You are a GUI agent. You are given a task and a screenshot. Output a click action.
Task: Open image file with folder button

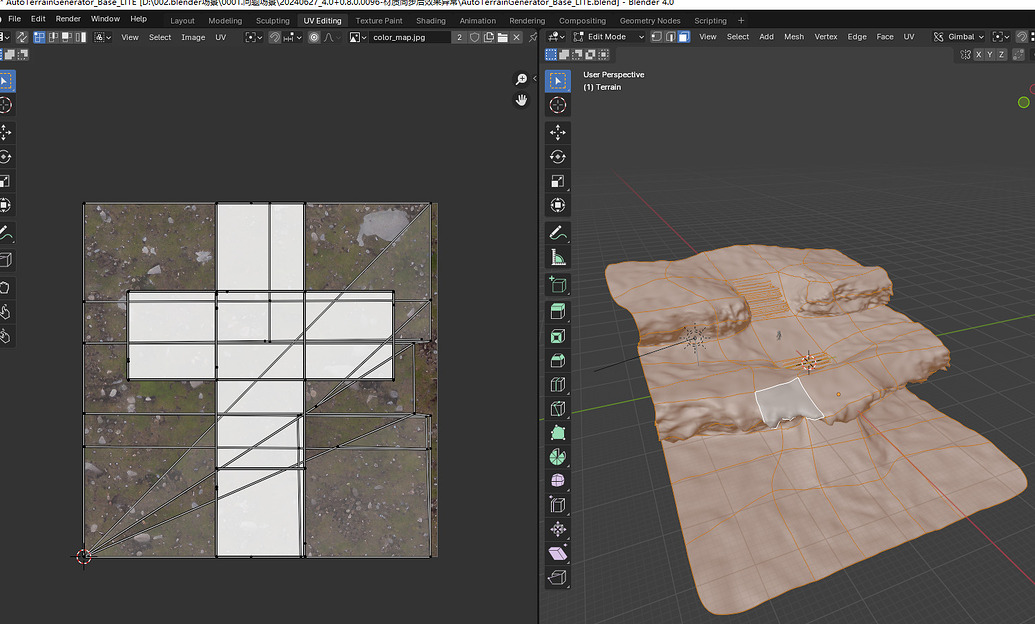point(502,37)
